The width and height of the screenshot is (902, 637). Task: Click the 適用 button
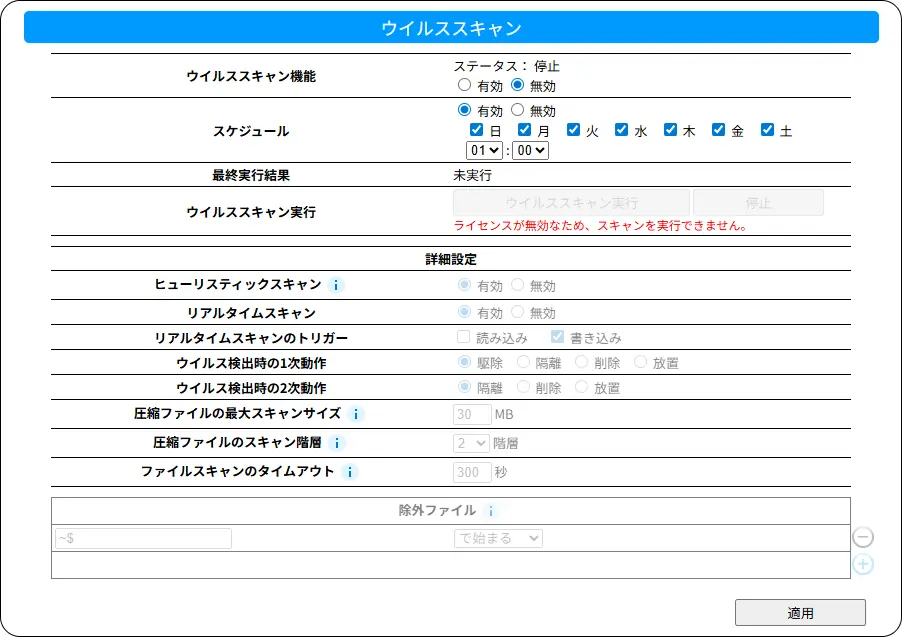800,613
